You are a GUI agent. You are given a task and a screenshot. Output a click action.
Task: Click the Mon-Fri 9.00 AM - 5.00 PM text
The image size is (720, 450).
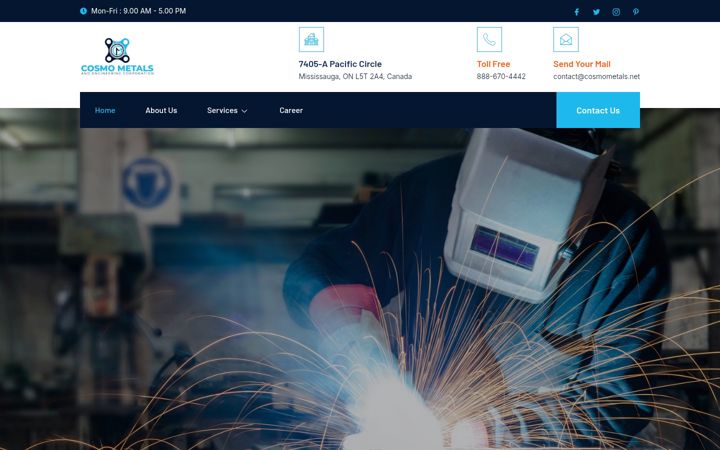point(139,11)
